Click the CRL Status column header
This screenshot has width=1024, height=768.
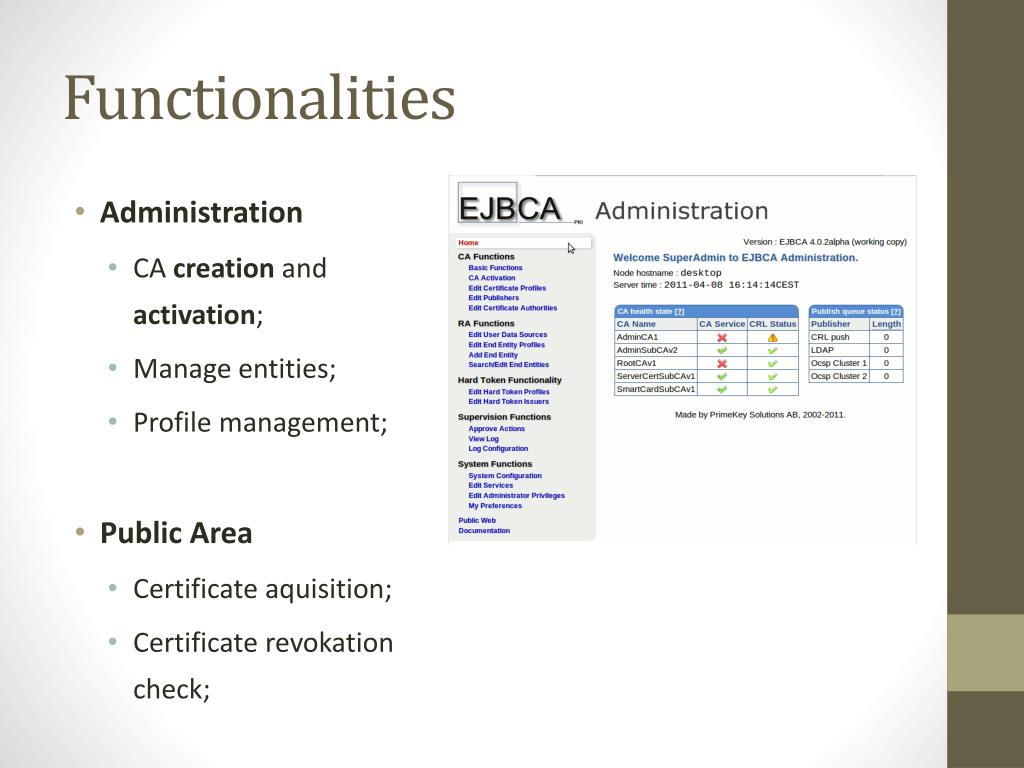tap(773, 324)
